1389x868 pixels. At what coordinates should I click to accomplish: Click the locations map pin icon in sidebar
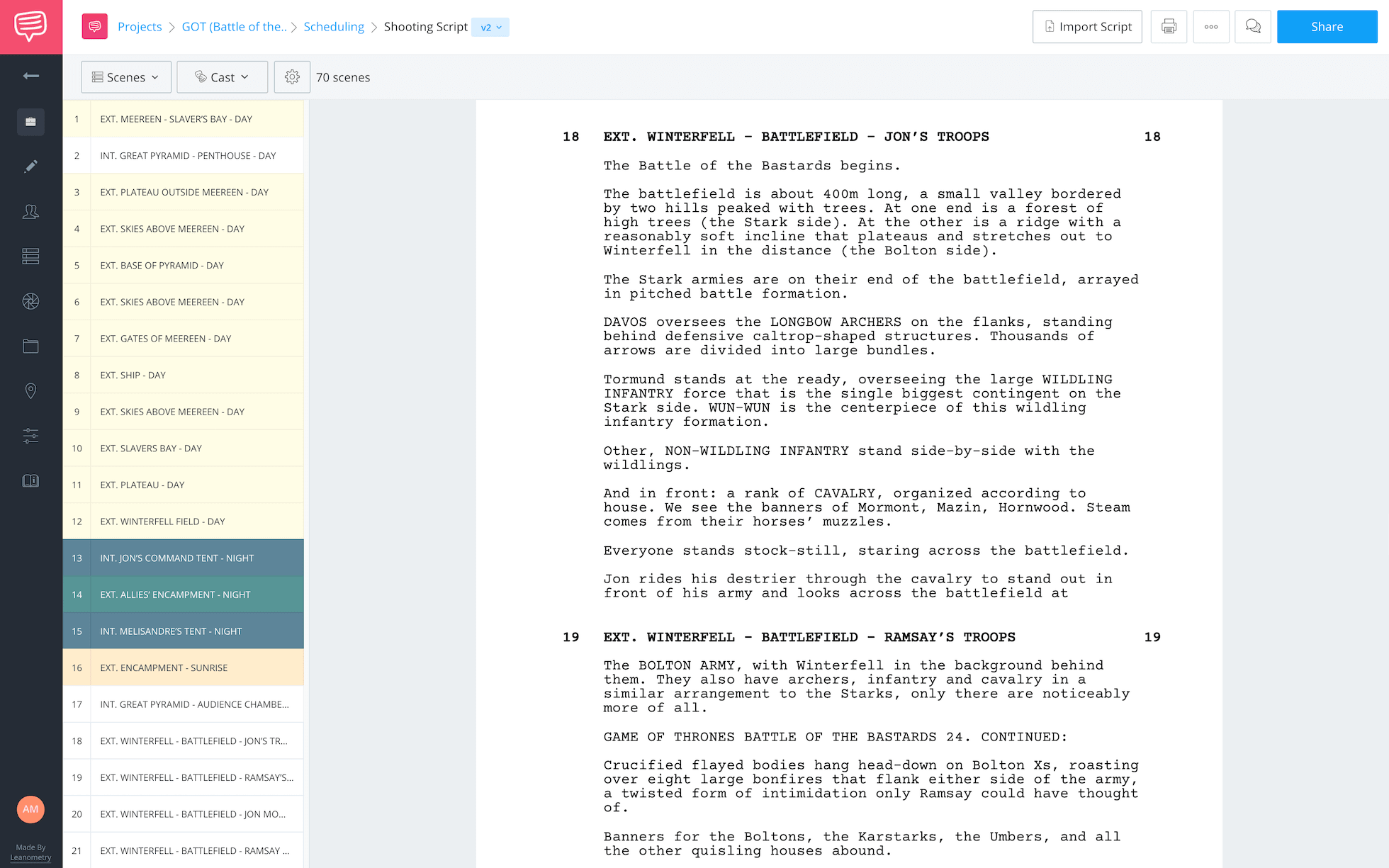pyautogui.click(x=30, y=390)
